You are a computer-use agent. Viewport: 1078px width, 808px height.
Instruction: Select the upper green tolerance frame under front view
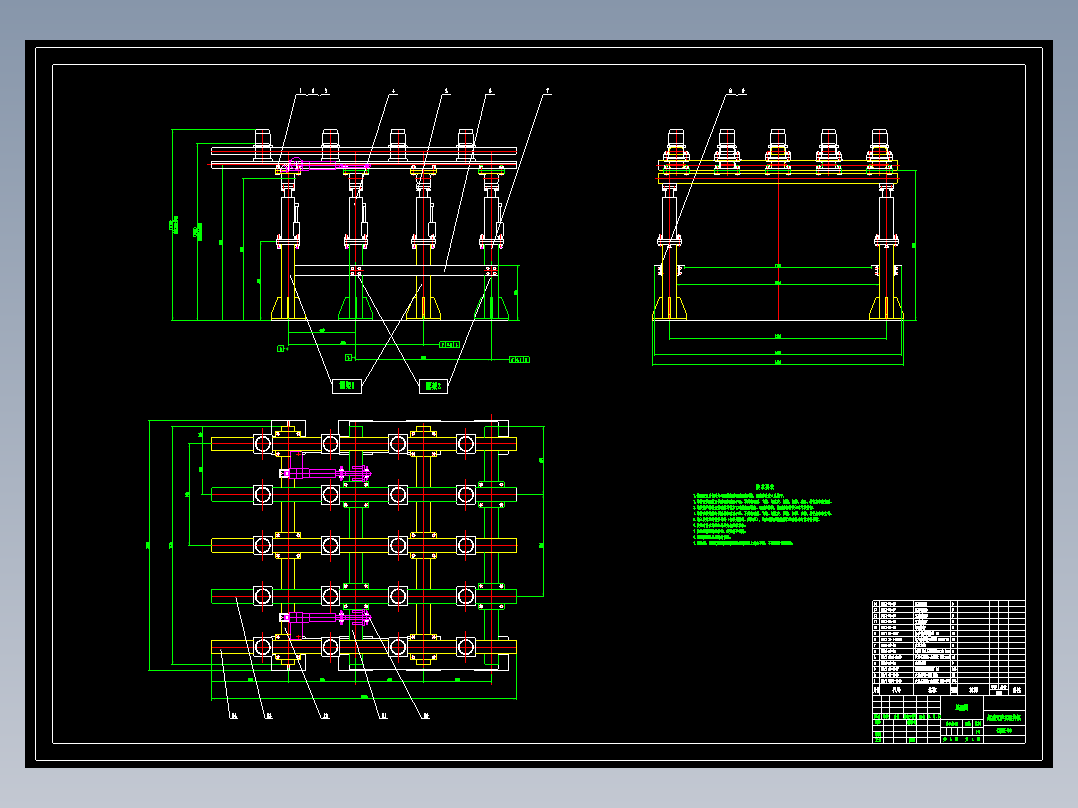[x=450, y=345]
